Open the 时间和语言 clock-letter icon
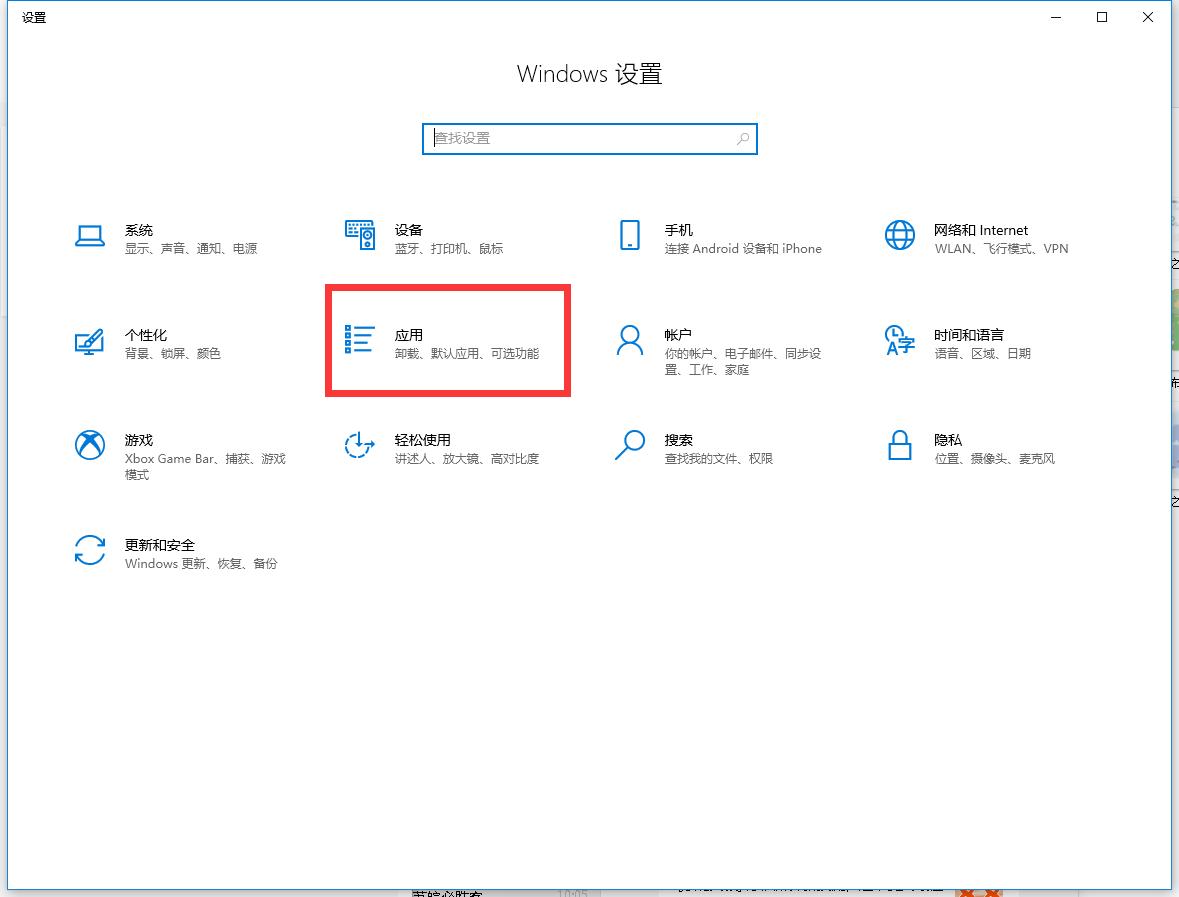1179x897 pixels. coord(899,340)
